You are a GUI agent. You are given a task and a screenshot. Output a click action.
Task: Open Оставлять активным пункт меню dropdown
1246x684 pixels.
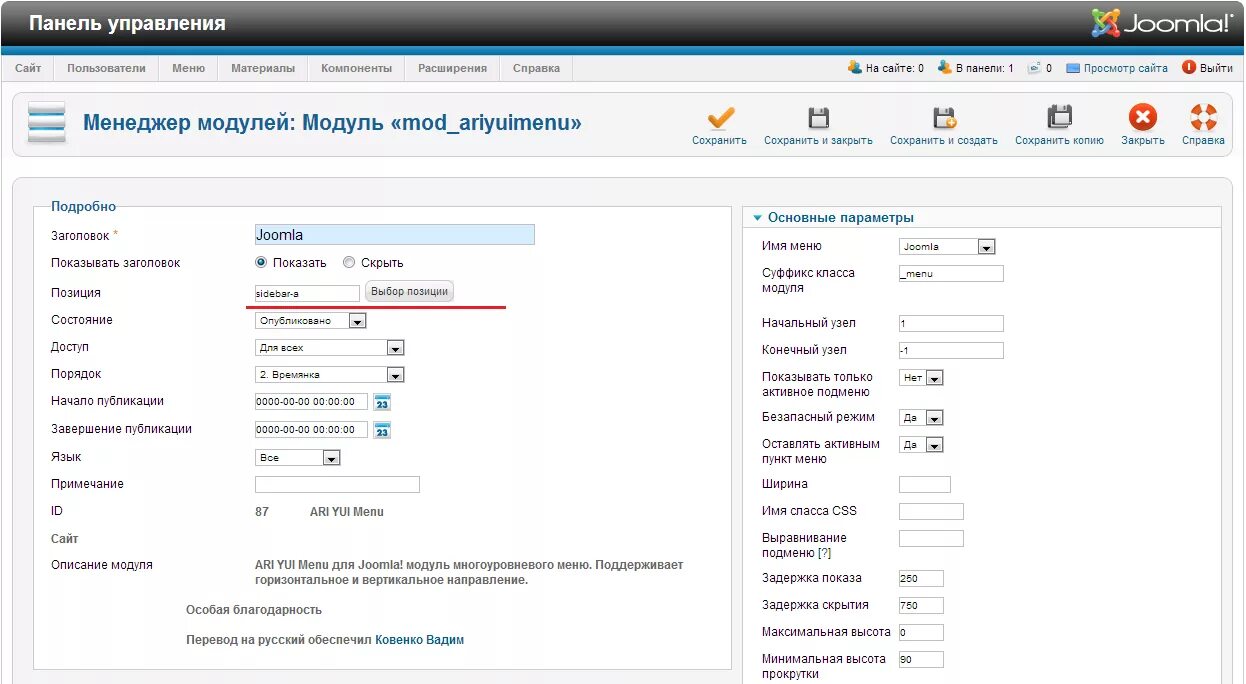(x=921, y=445)
